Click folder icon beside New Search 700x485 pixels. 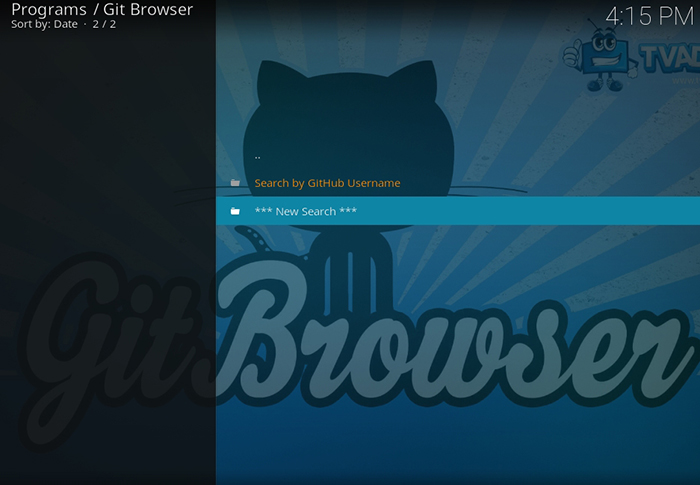click(235, 211)
